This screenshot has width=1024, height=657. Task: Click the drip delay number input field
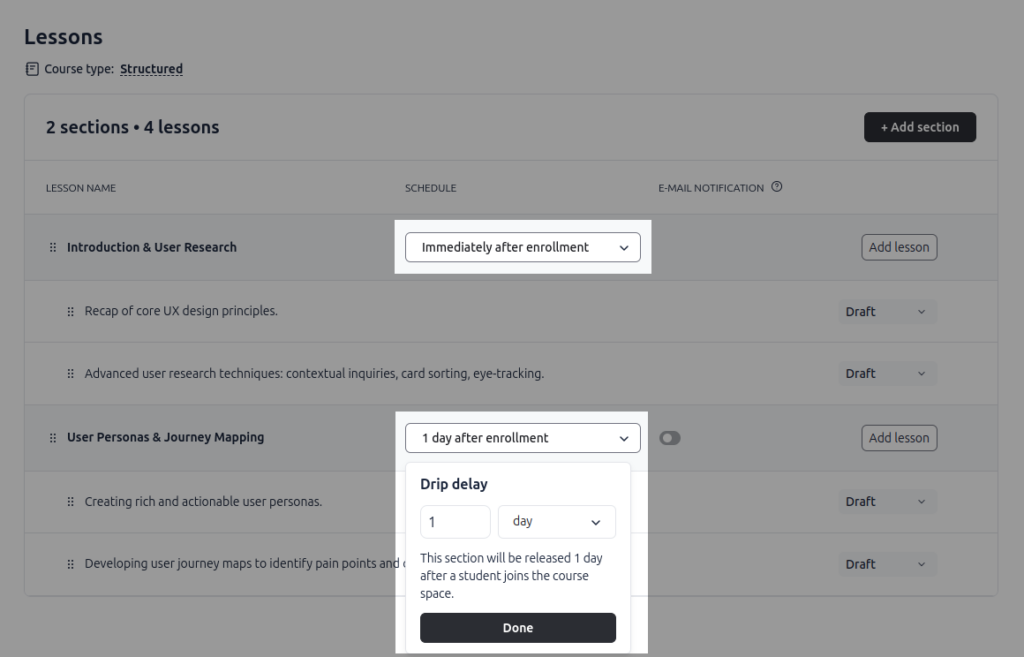455,521
